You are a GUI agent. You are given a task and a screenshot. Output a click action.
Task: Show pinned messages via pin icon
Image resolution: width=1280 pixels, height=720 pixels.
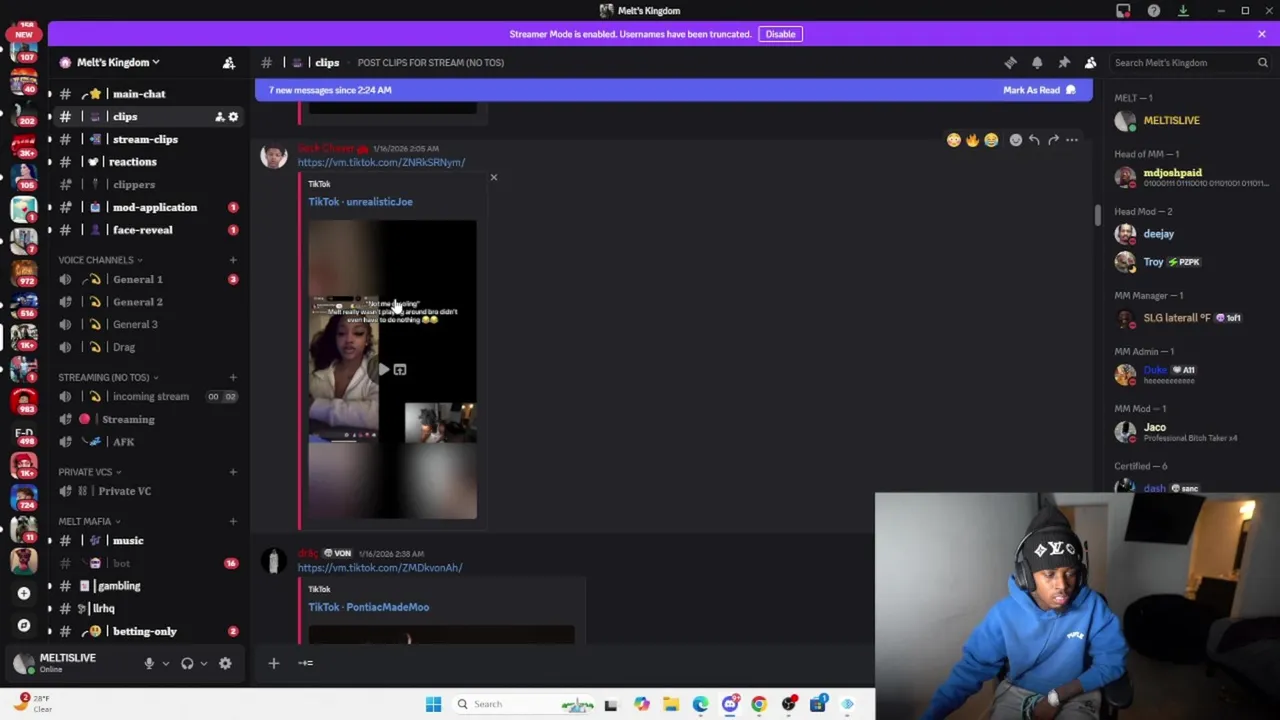pyautogui.click(x=1064, y=62)
